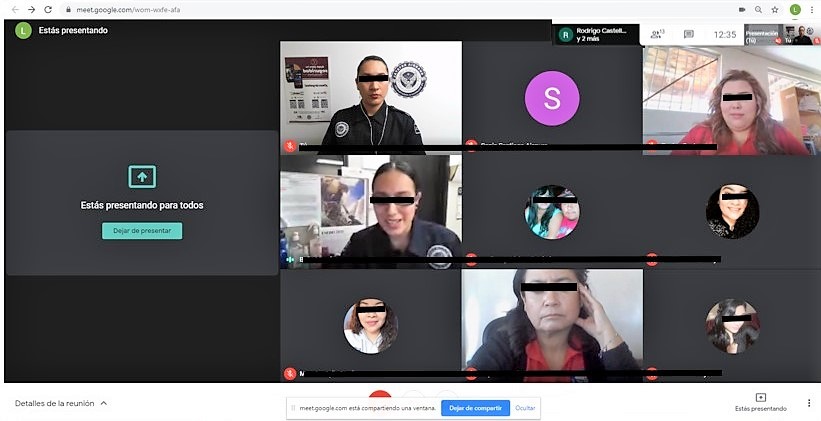
Task: Click the red hang-up button
Action: click(x=379, y=396)
